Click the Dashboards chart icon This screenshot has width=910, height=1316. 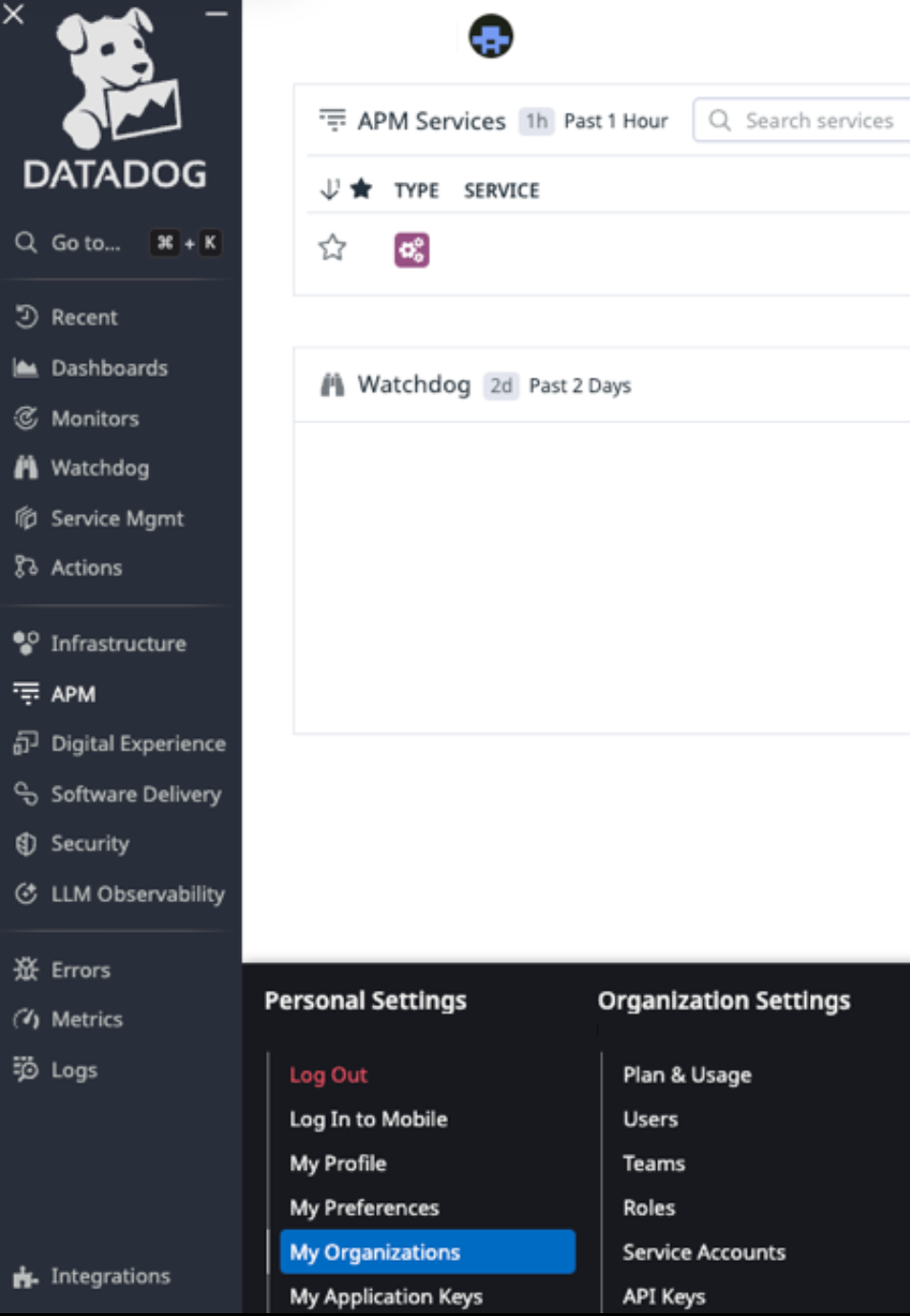coord(26,368)
